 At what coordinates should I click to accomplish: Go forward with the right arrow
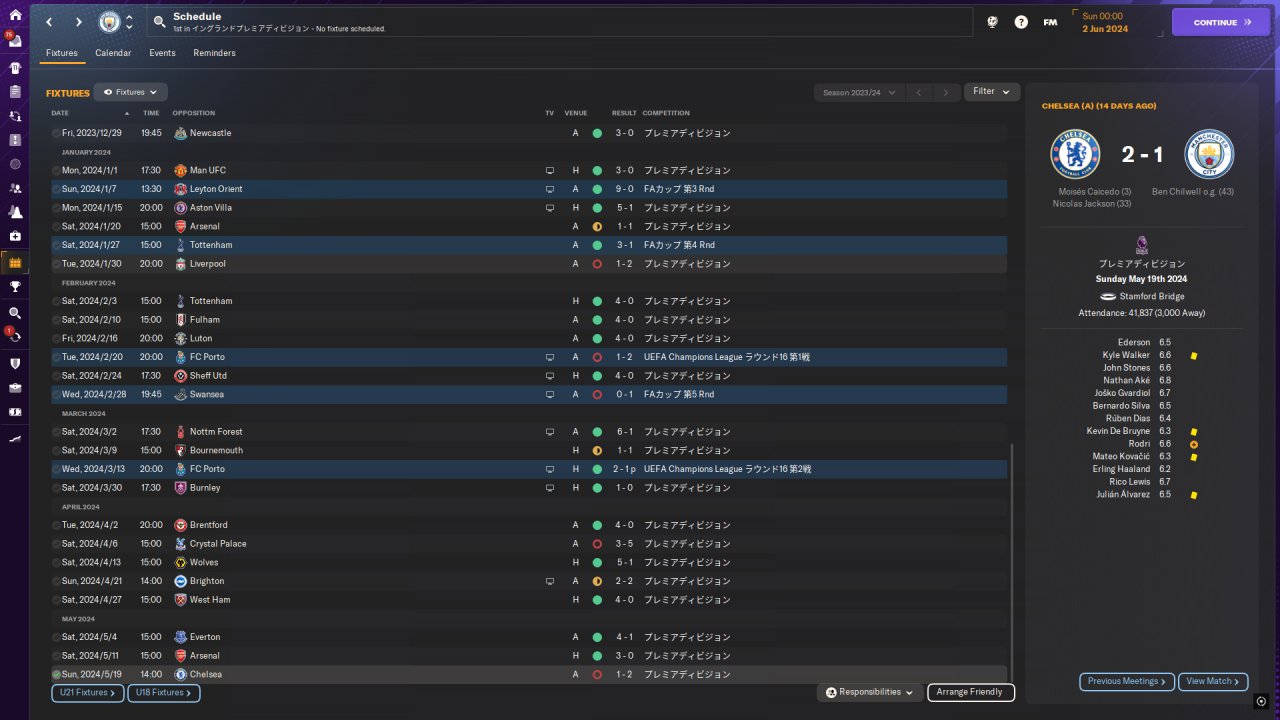[x=79, y=22]
